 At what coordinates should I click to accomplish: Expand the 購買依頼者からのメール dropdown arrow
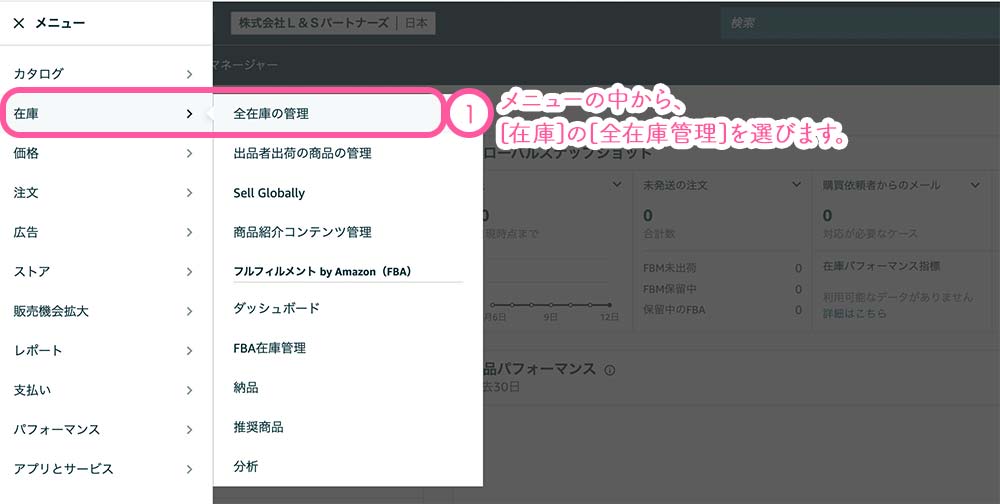click(975, 185)
